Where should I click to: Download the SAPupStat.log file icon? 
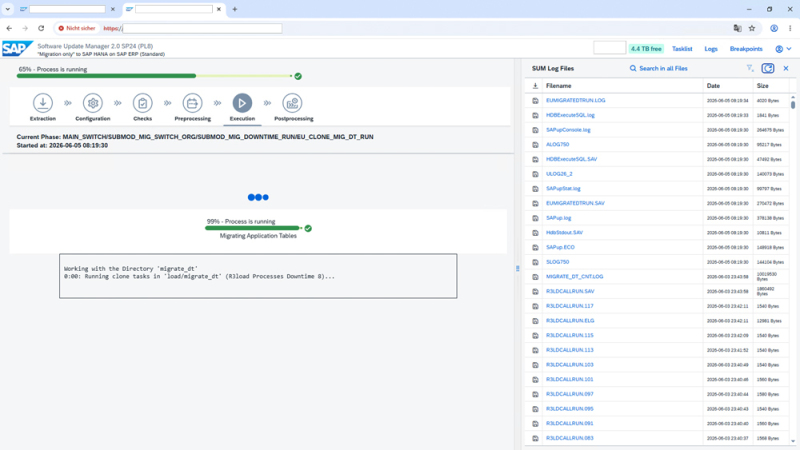point(535,189)
